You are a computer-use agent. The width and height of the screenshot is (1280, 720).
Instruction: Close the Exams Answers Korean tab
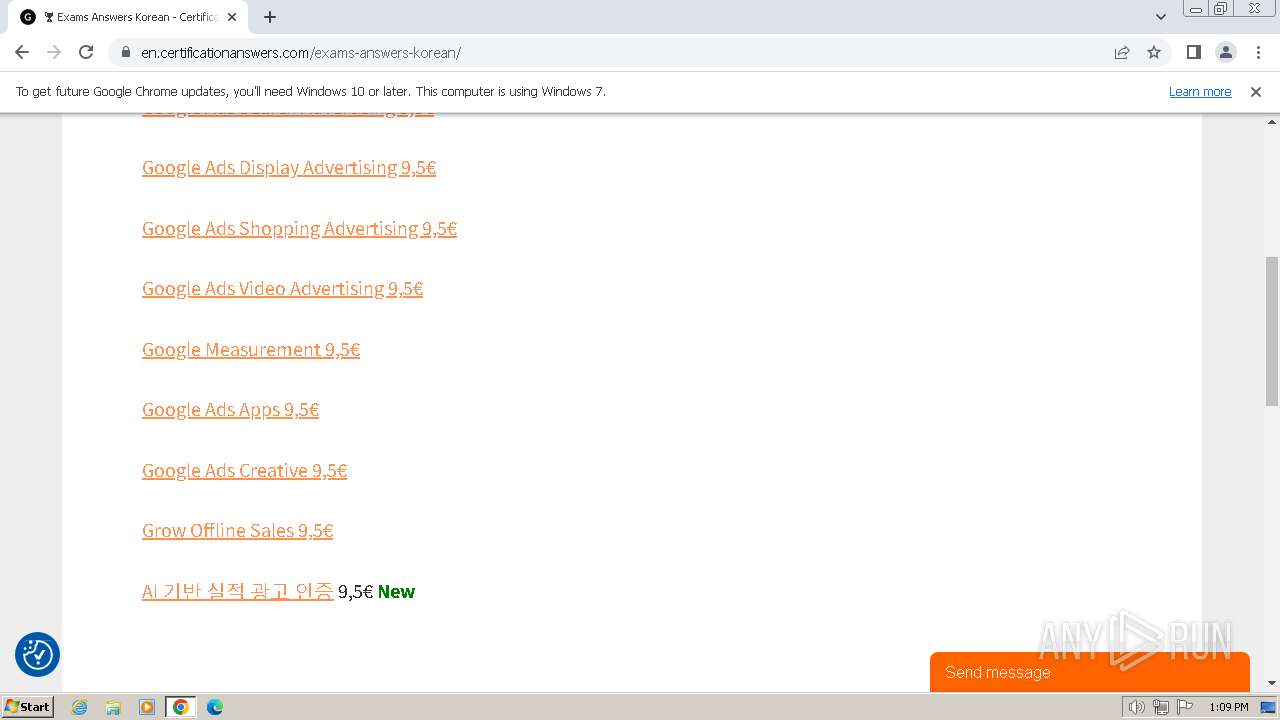pyautogui.click(x=232, y=17)
